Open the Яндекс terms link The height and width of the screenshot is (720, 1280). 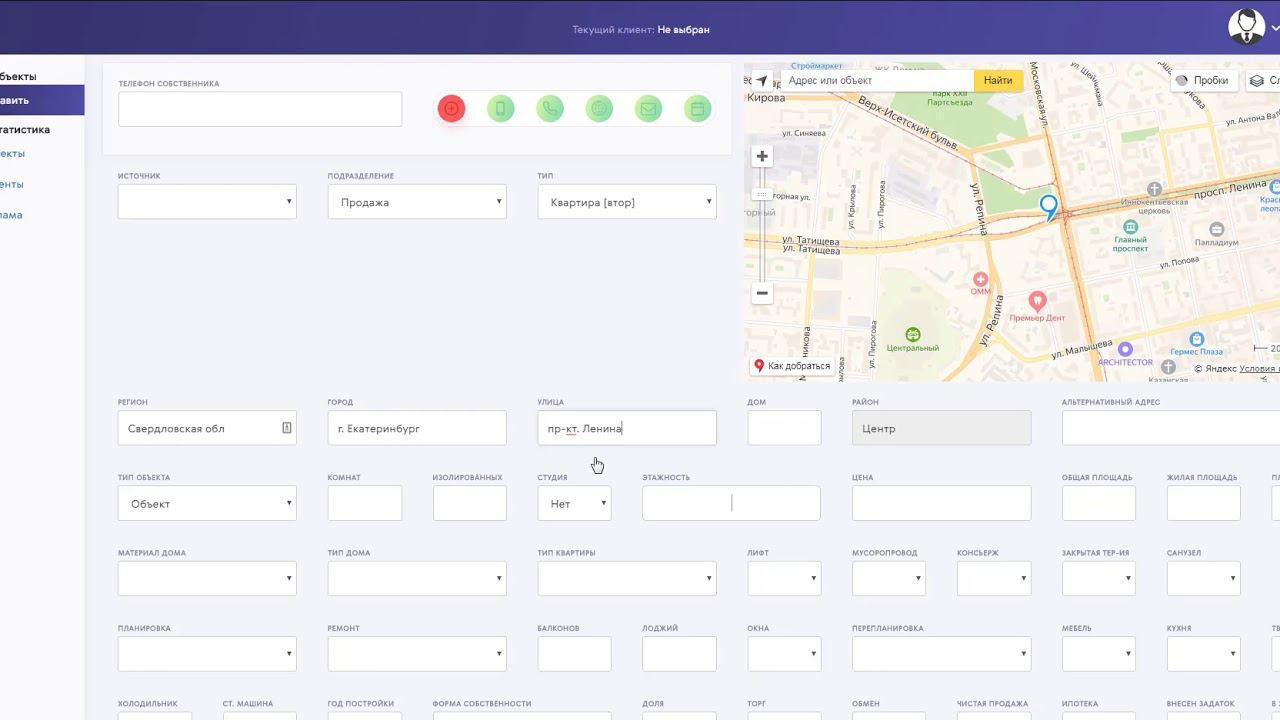click(1259, 368)
